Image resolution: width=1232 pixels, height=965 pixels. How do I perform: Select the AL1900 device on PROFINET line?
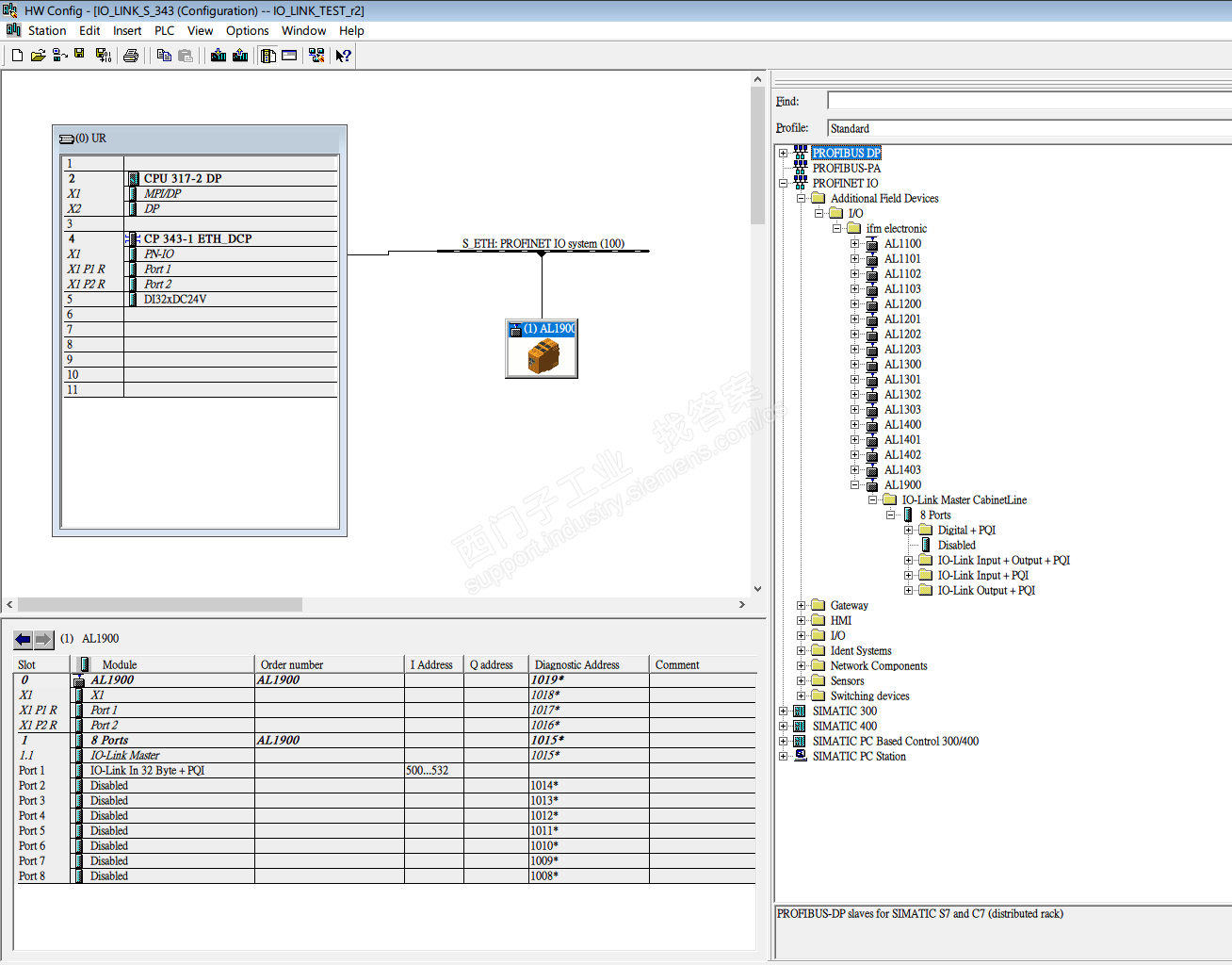tap(542, 349)
